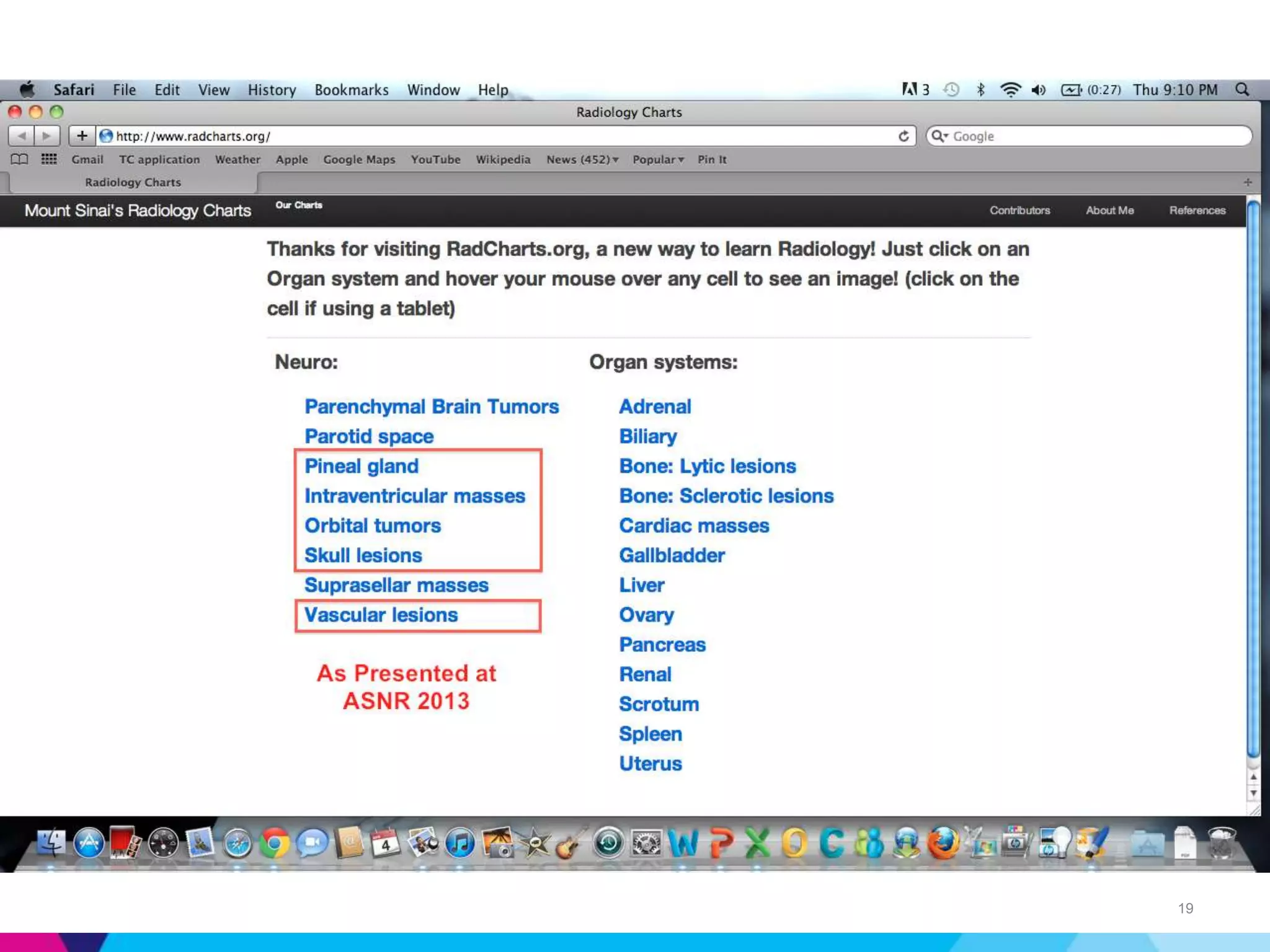The image size is (1270, 952).
Task: Open the Pineal gland chart link
Action: pyautogui.click(x=362, y=466)
